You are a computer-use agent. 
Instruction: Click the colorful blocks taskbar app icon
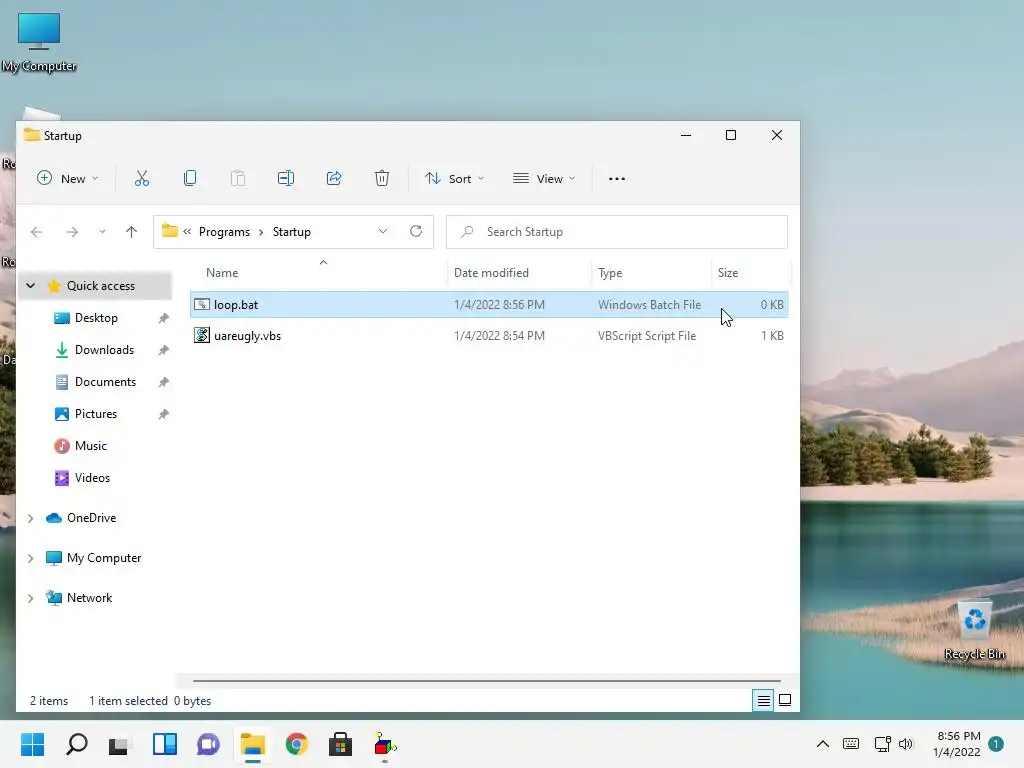tap(385, 744)
